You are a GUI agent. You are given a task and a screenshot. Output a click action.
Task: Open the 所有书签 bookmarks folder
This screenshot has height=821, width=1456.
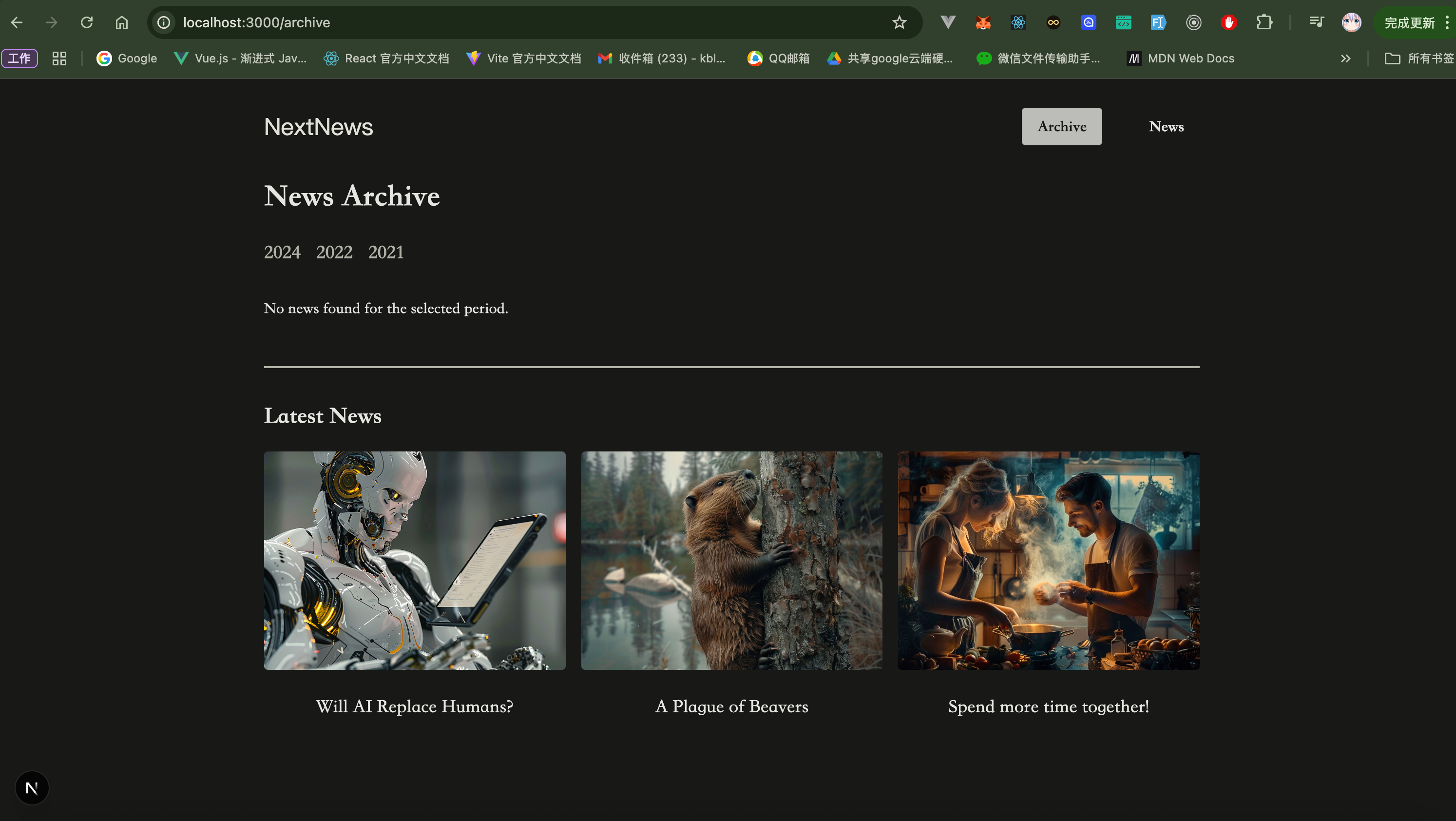[x=1418, y=58]
